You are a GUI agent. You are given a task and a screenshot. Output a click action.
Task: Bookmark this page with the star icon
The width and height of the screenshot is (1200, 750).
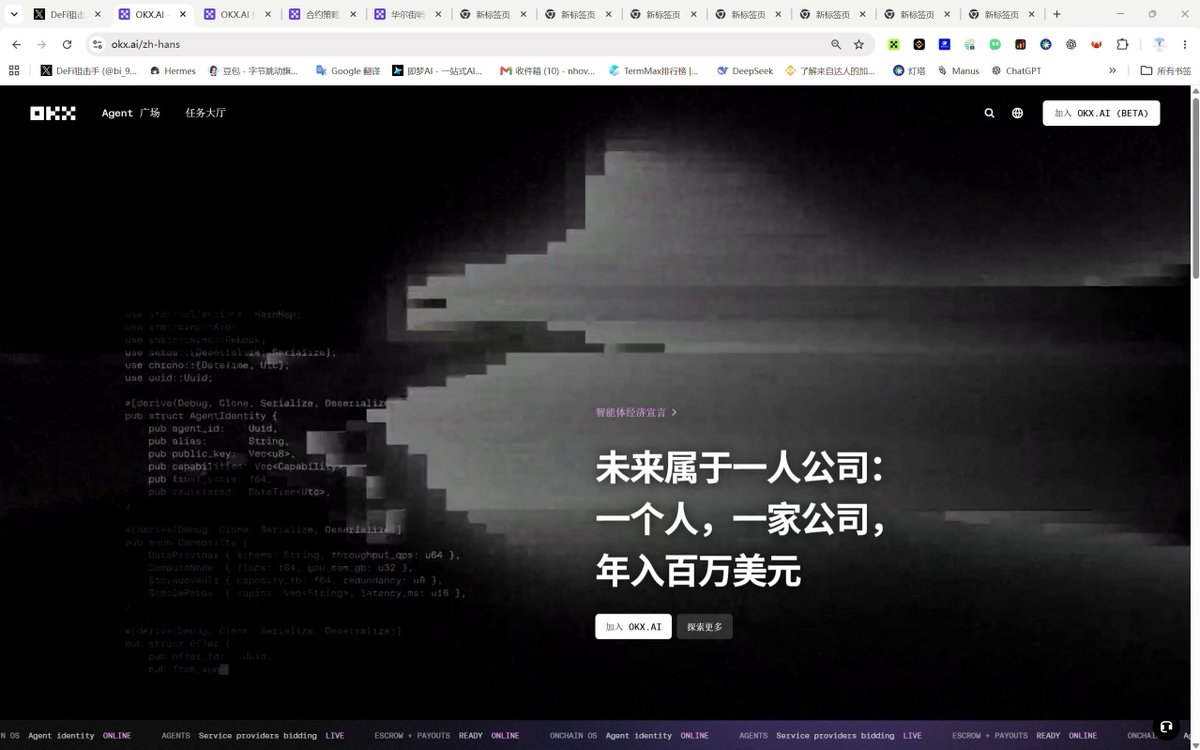pos(859,45)
